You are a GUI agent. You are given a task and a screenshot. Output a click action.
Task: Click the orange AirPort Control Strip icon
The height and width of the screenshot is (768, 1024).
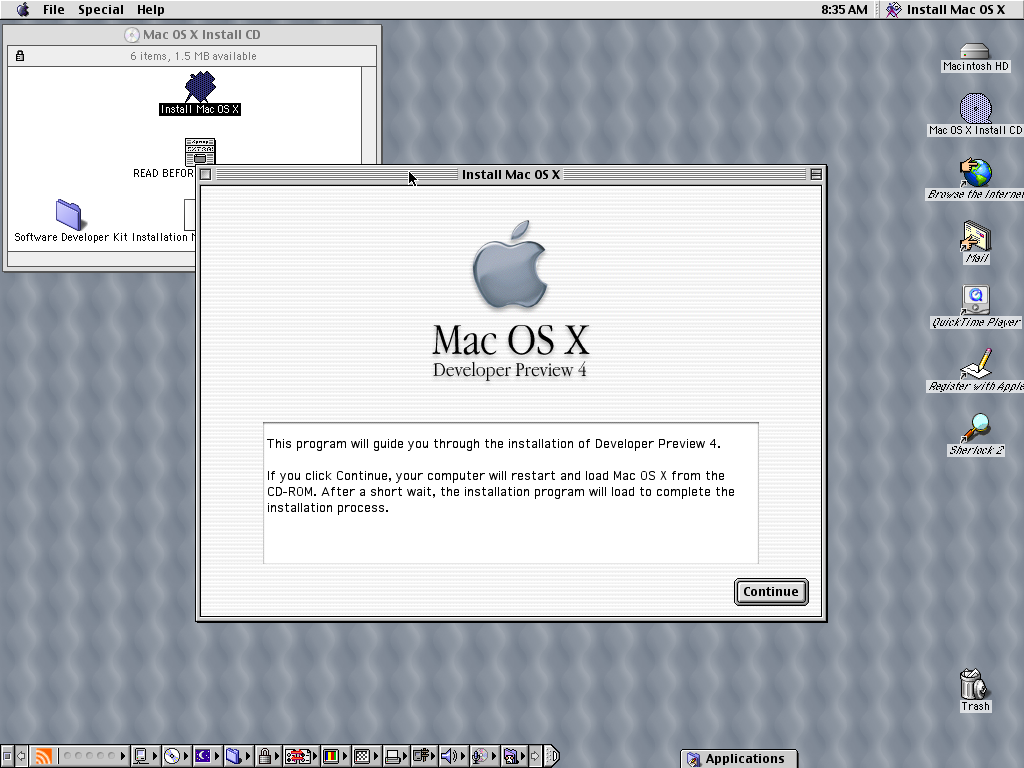pyautogui.click(x=43, y=756)
